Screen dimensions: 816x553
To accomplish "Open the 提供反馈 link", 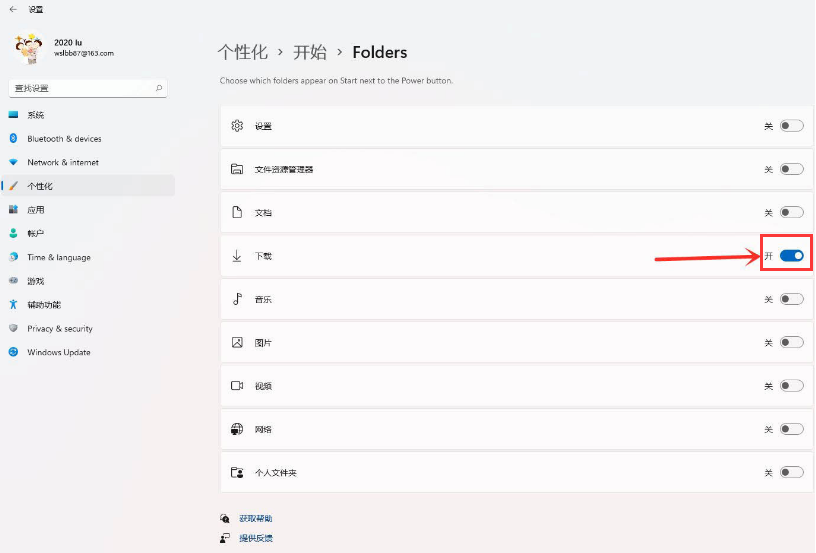I will 256,538.
